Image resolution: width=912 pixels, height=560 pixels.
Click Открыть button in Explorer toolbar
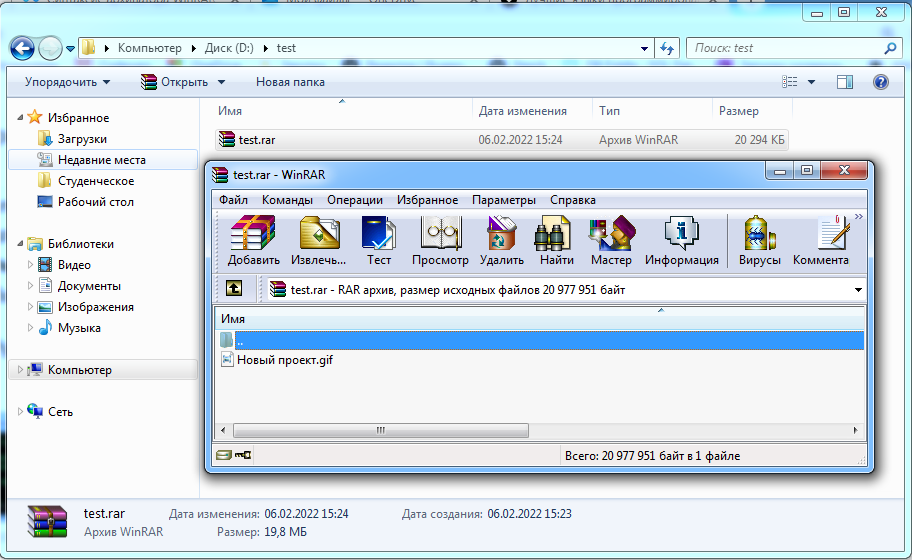(174, 82)
